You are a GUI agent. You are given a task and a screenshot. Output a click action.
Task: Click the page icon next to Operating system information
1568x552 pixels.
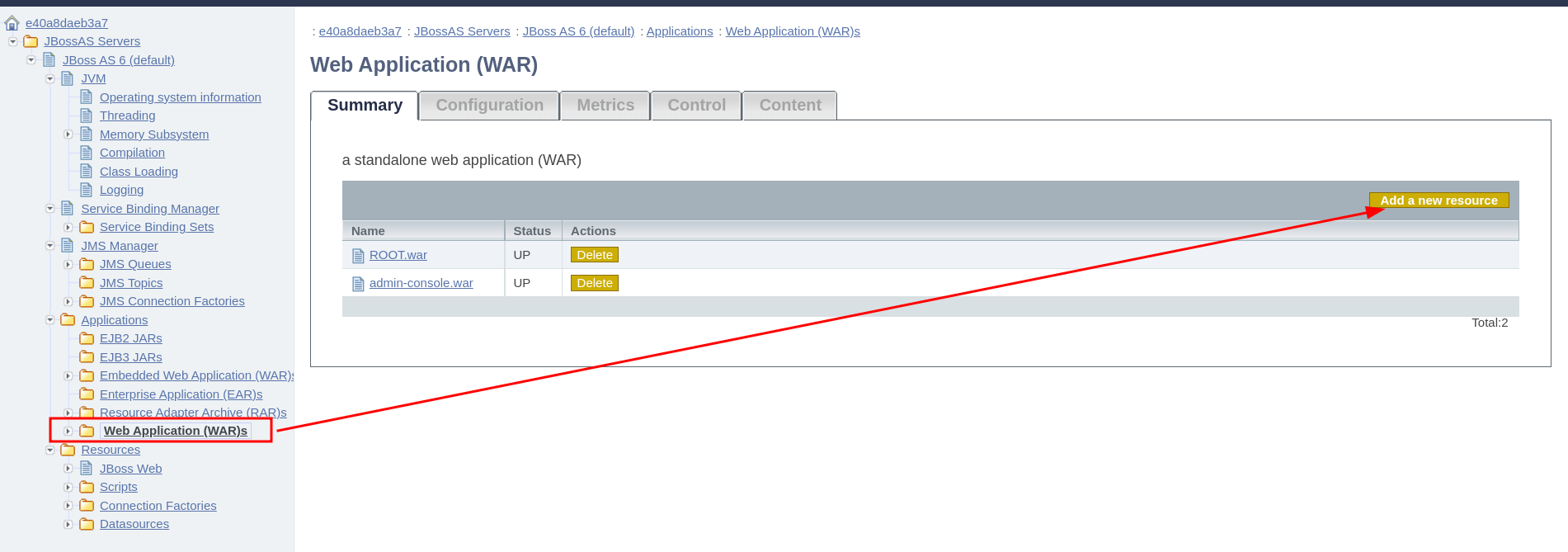86,97
